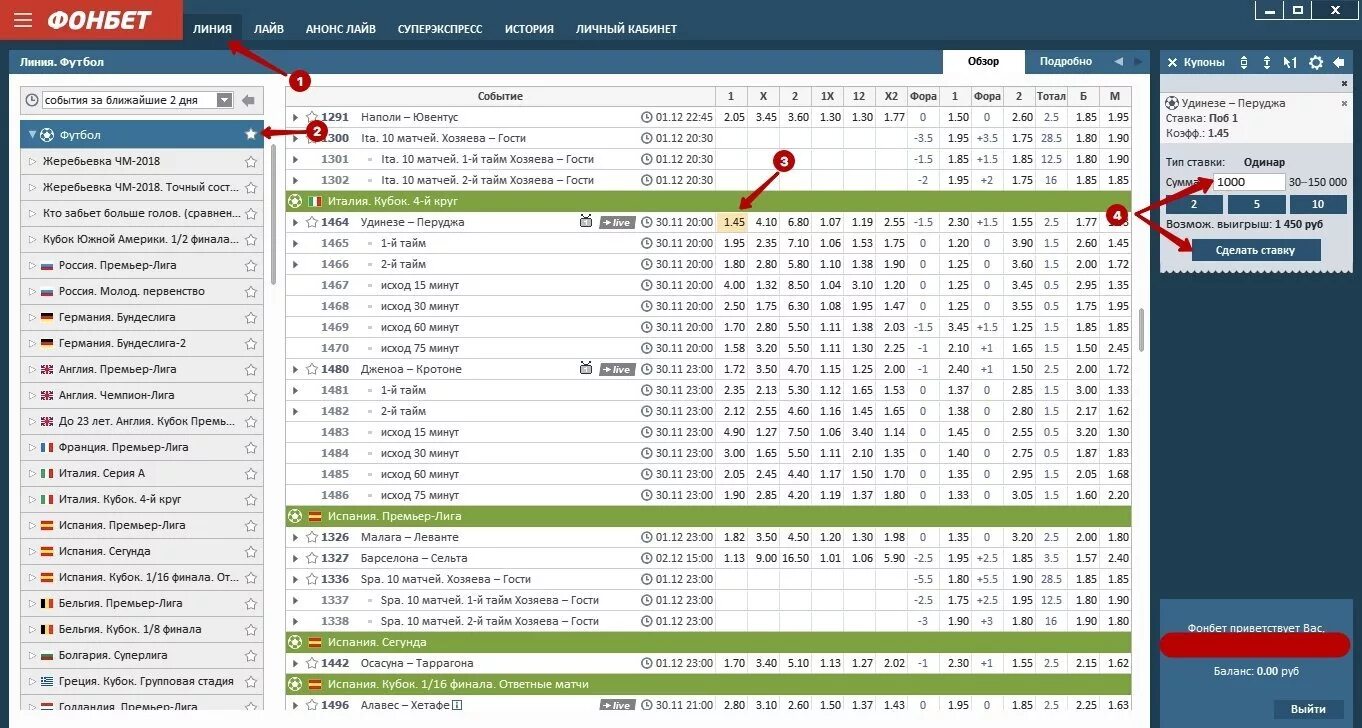Click the events table vertical scrollbar

(1141, 330)
